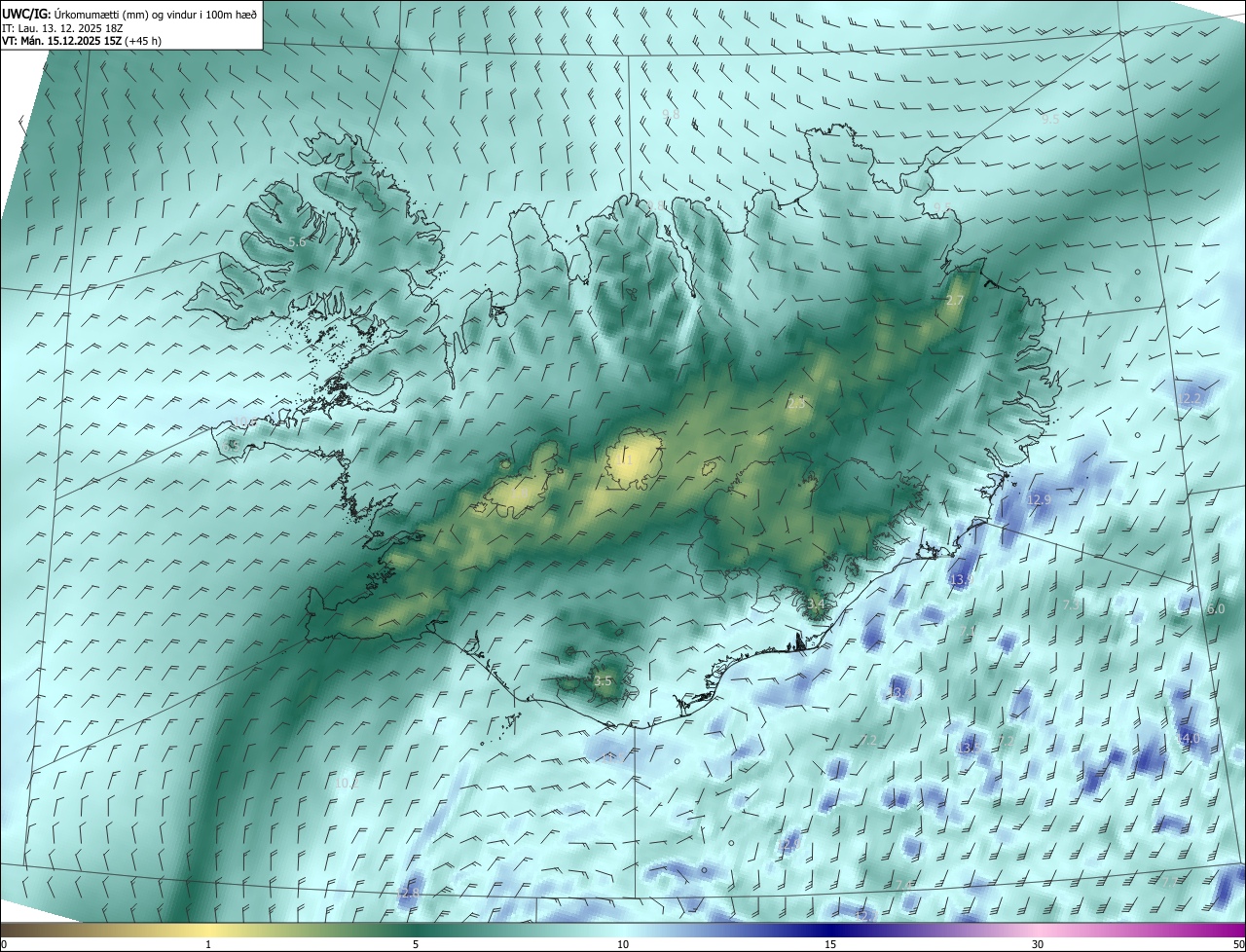Click the 12.2 value label east of Iceland

click(1191, 399)
